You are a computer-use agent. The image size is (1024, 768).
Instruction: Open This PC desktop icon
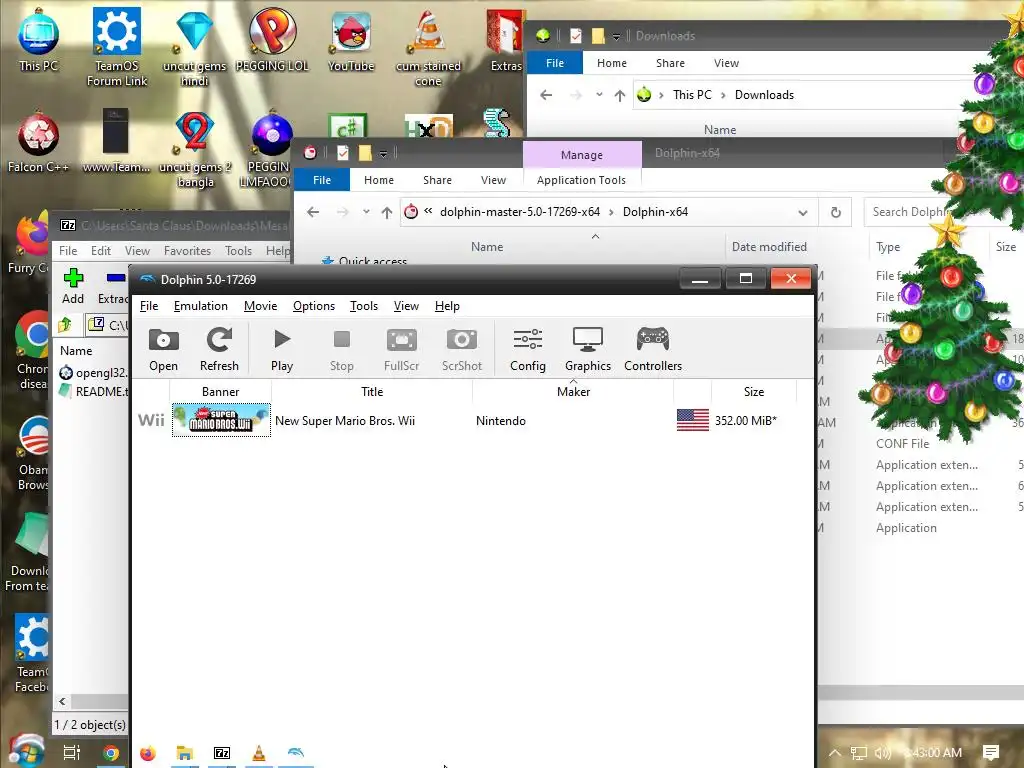[38, 40]
